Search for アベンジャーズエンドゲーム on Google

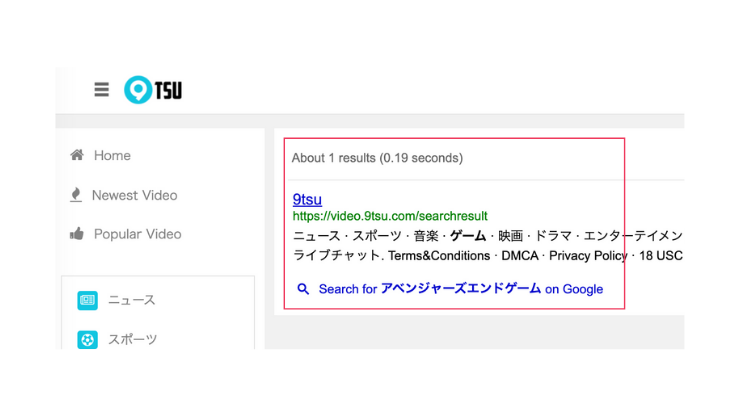point(460,289)
